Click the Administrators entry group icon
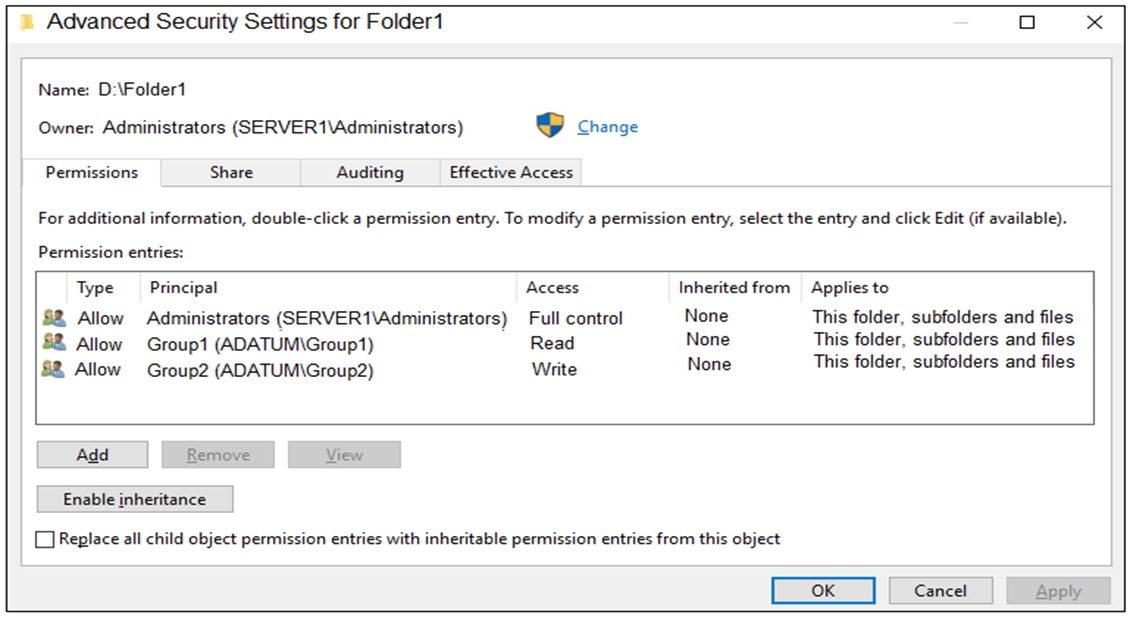 pyautogui.click(x=53, y=318)
